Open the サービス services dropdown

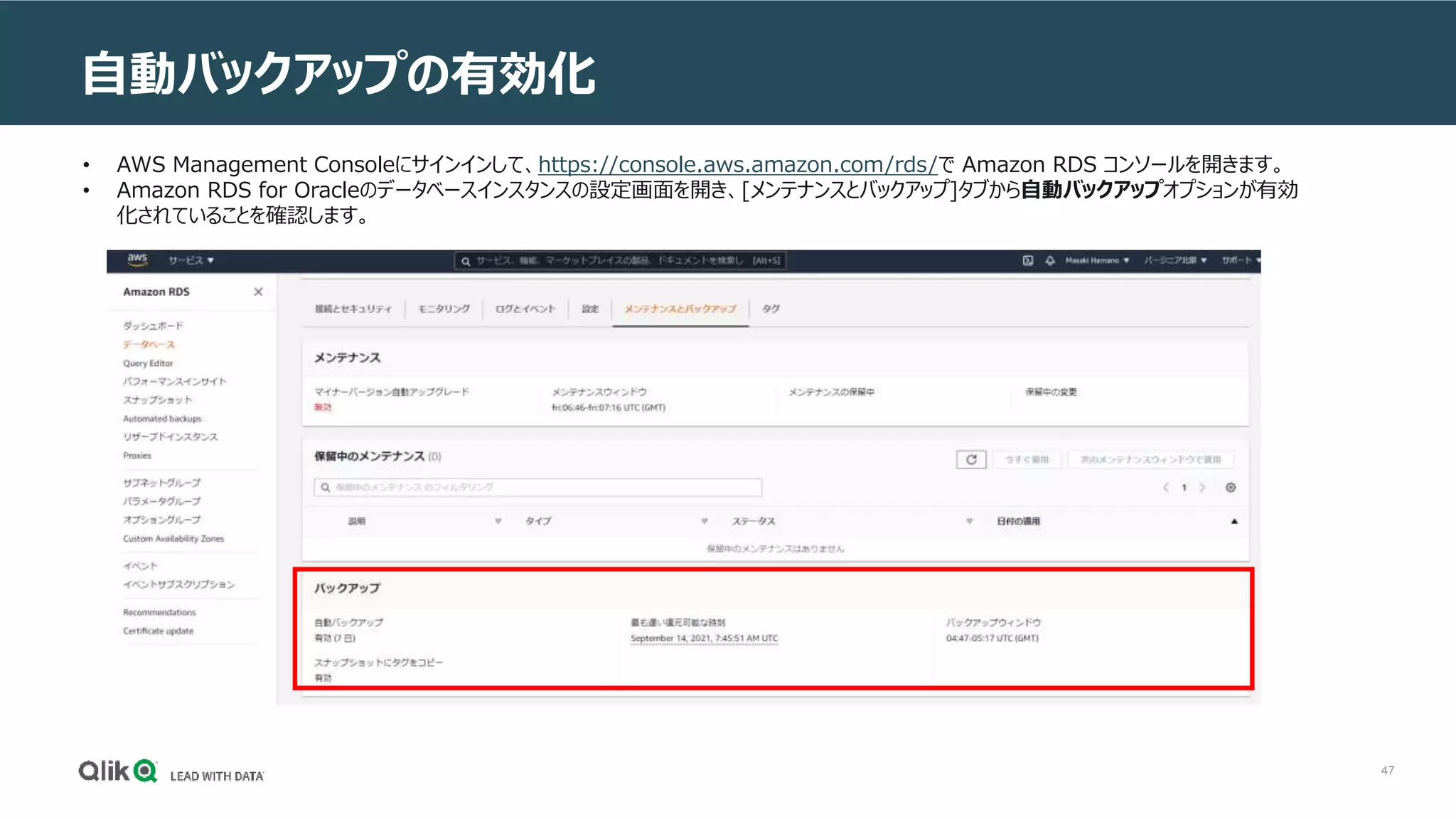191,261
